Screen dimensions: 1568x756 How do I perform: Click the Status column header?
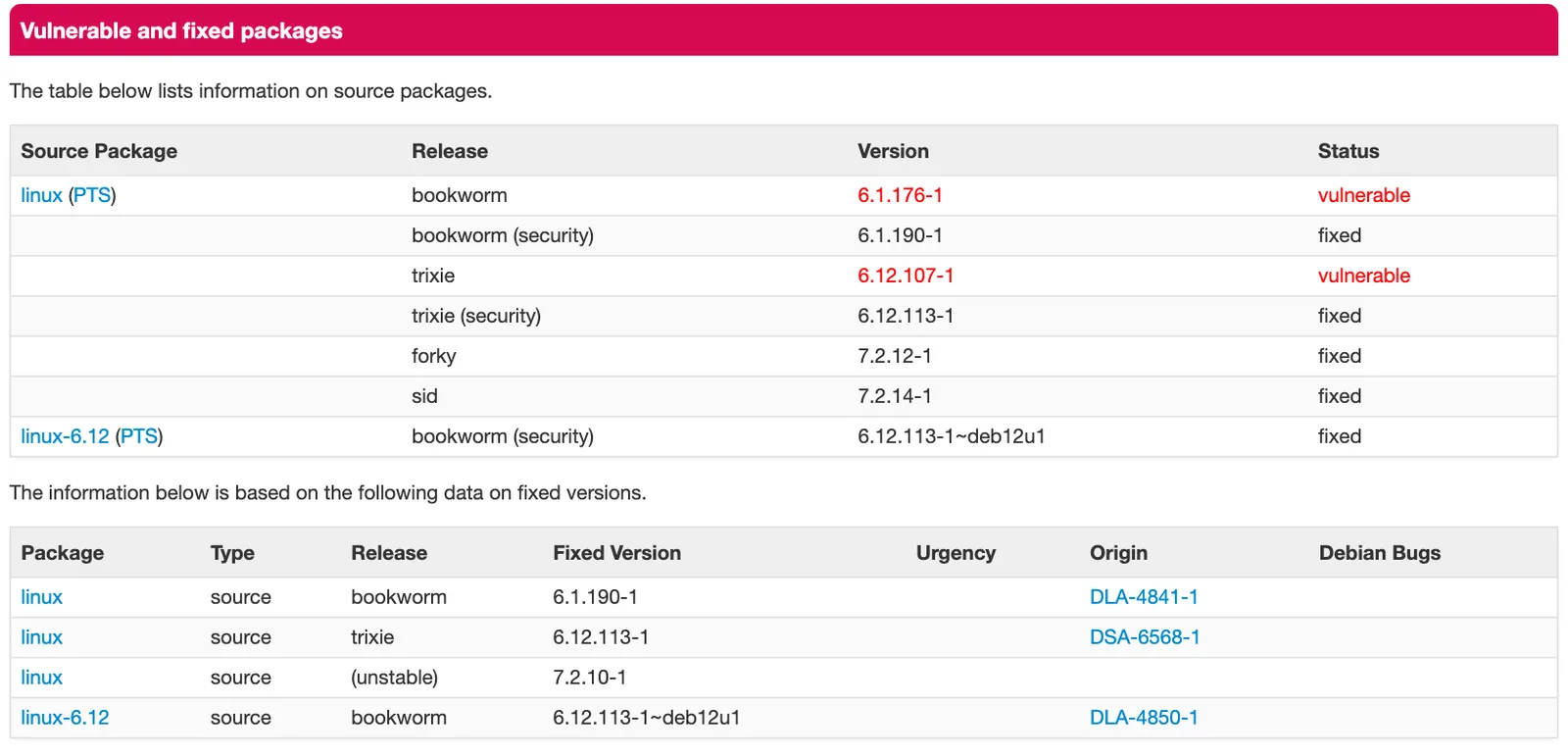click(1347, 151)
